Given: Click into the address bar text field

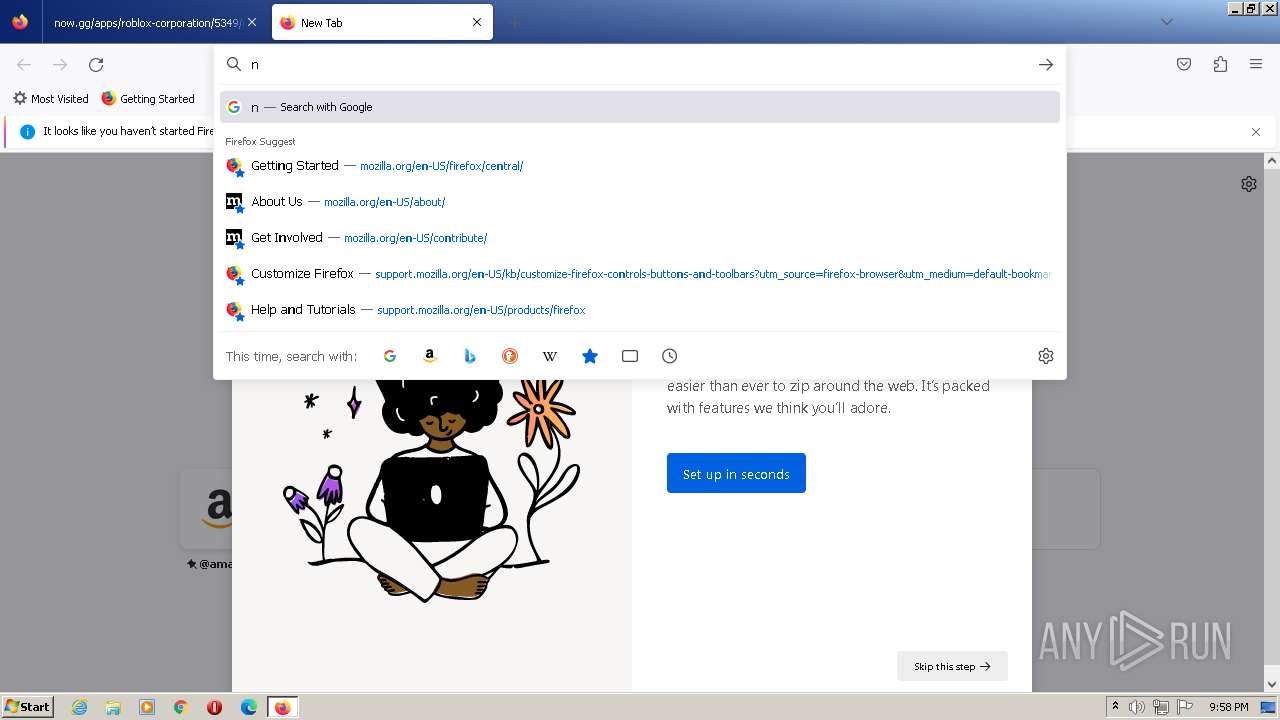Looking at the screenshot, I should click(640, 64).
